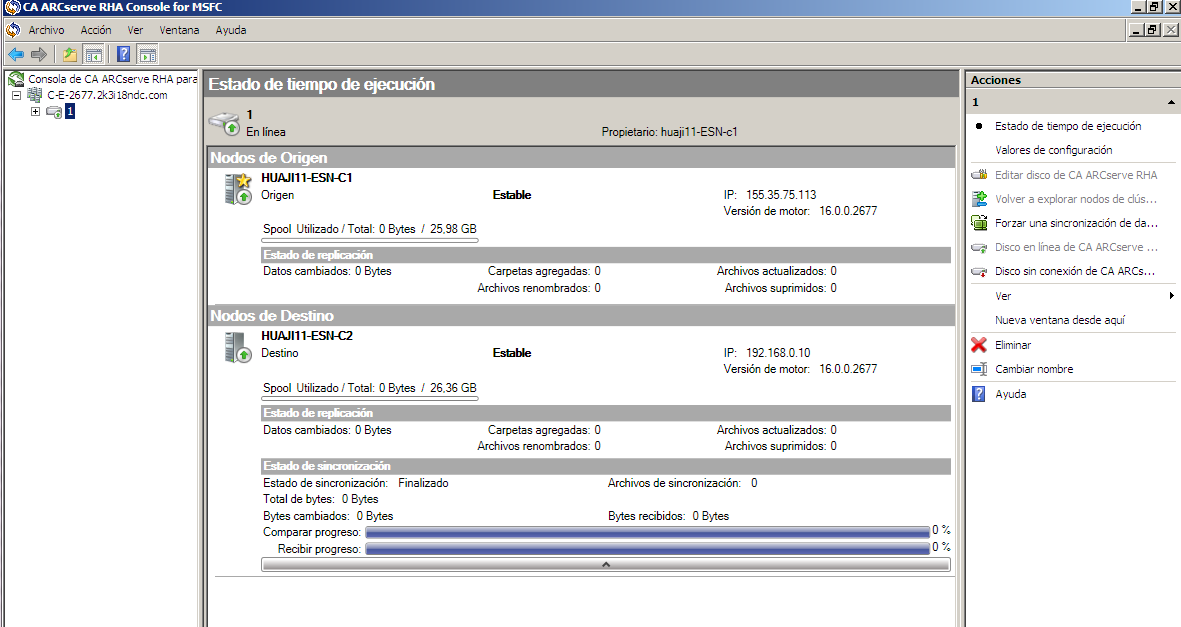This screenshot has height=627, width=1181.
Task: Click Forzar una sincronización de datos icon
Action: point(979,223)
